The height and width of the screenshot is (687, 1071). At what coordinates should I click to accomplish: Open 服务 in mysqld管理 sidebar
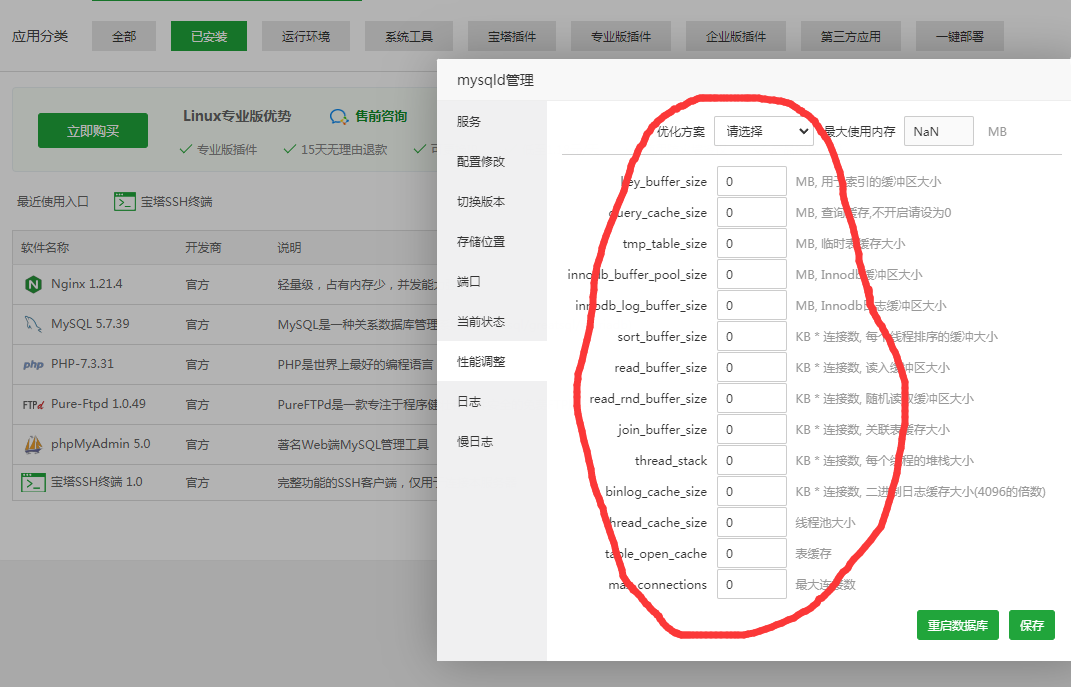coord(492,122)
